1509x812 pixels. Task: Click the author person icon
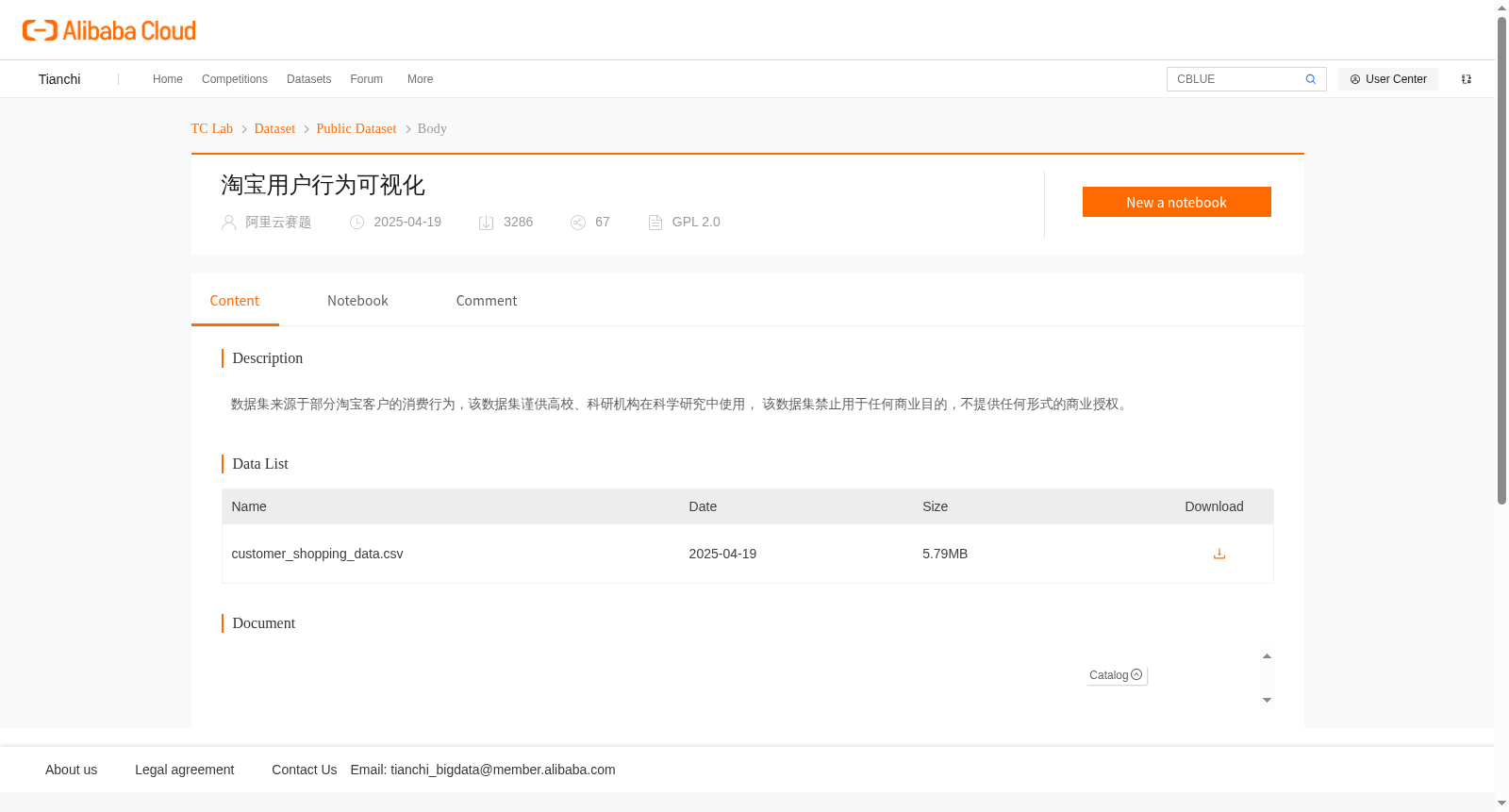(228, 223)
